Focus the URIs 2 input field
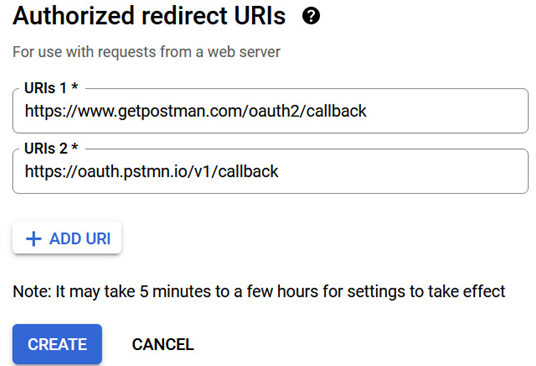The width and height of the screenshot is (536, 366). pos(270,171)
